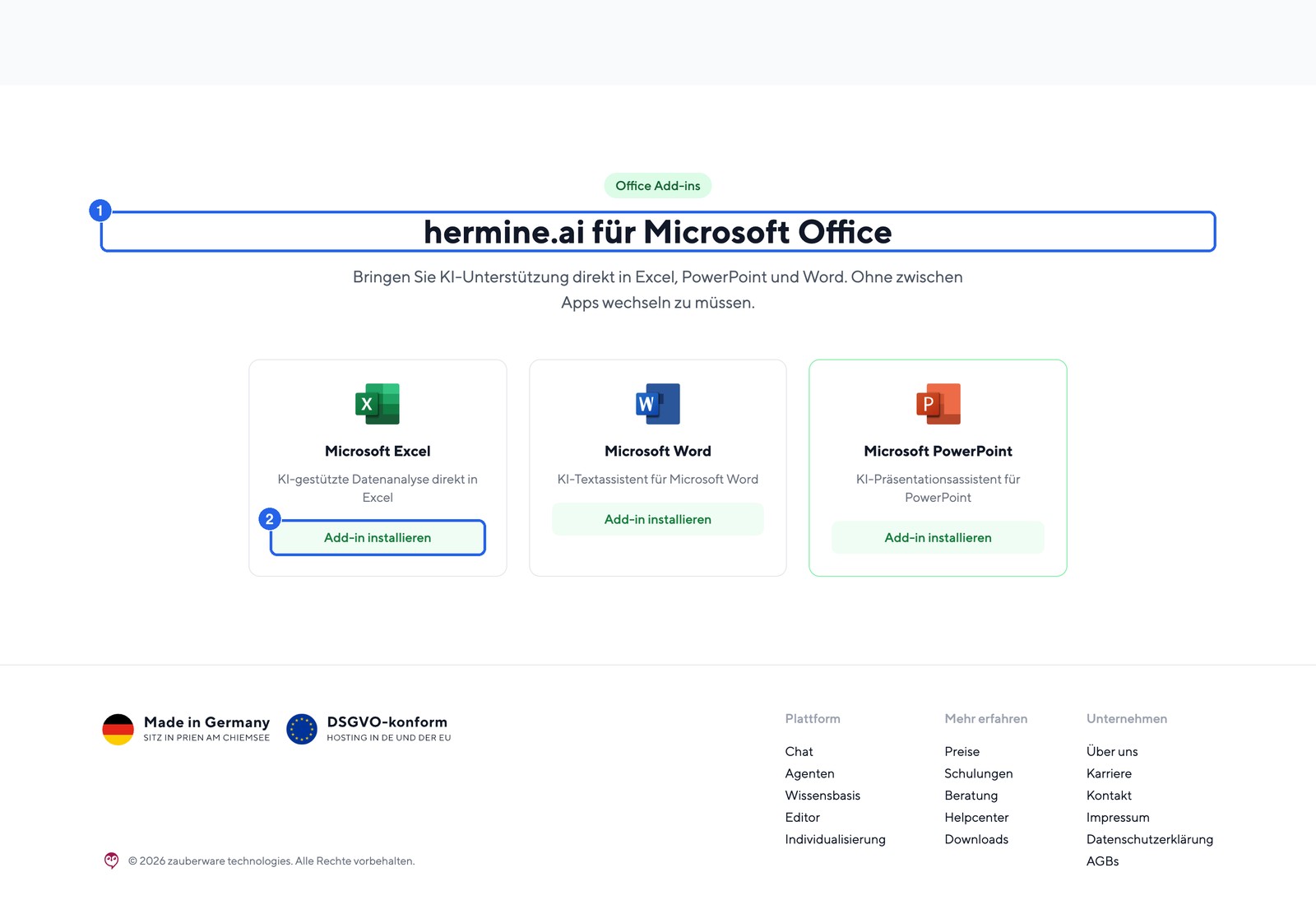Click the Microsoft Word icon
The height and width of the screenshot is (914, 1316).
pyautogui.click(x=658, y=404)
